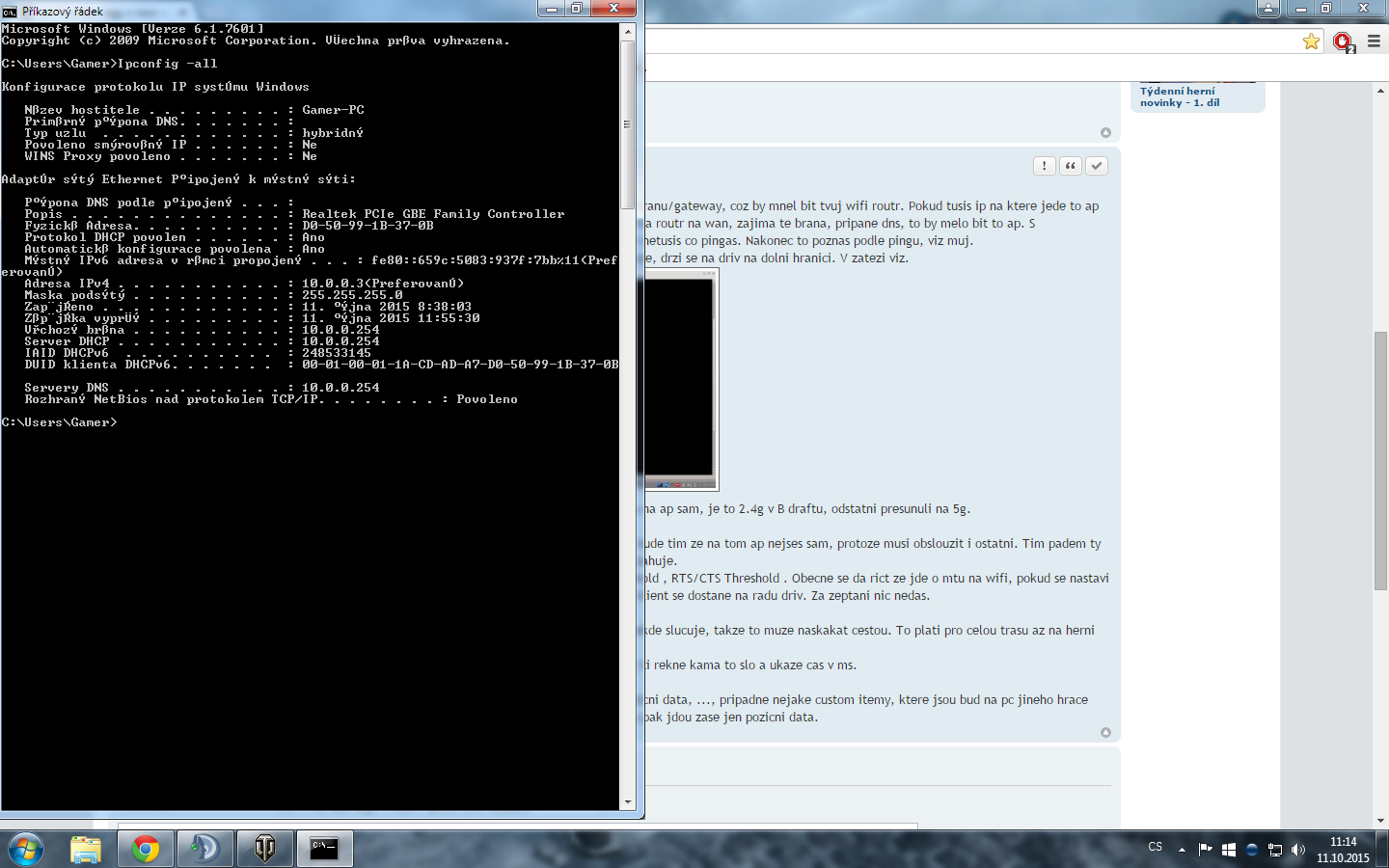
Task: Click the report post exclamation button
Action: (x=1044, y=166)
